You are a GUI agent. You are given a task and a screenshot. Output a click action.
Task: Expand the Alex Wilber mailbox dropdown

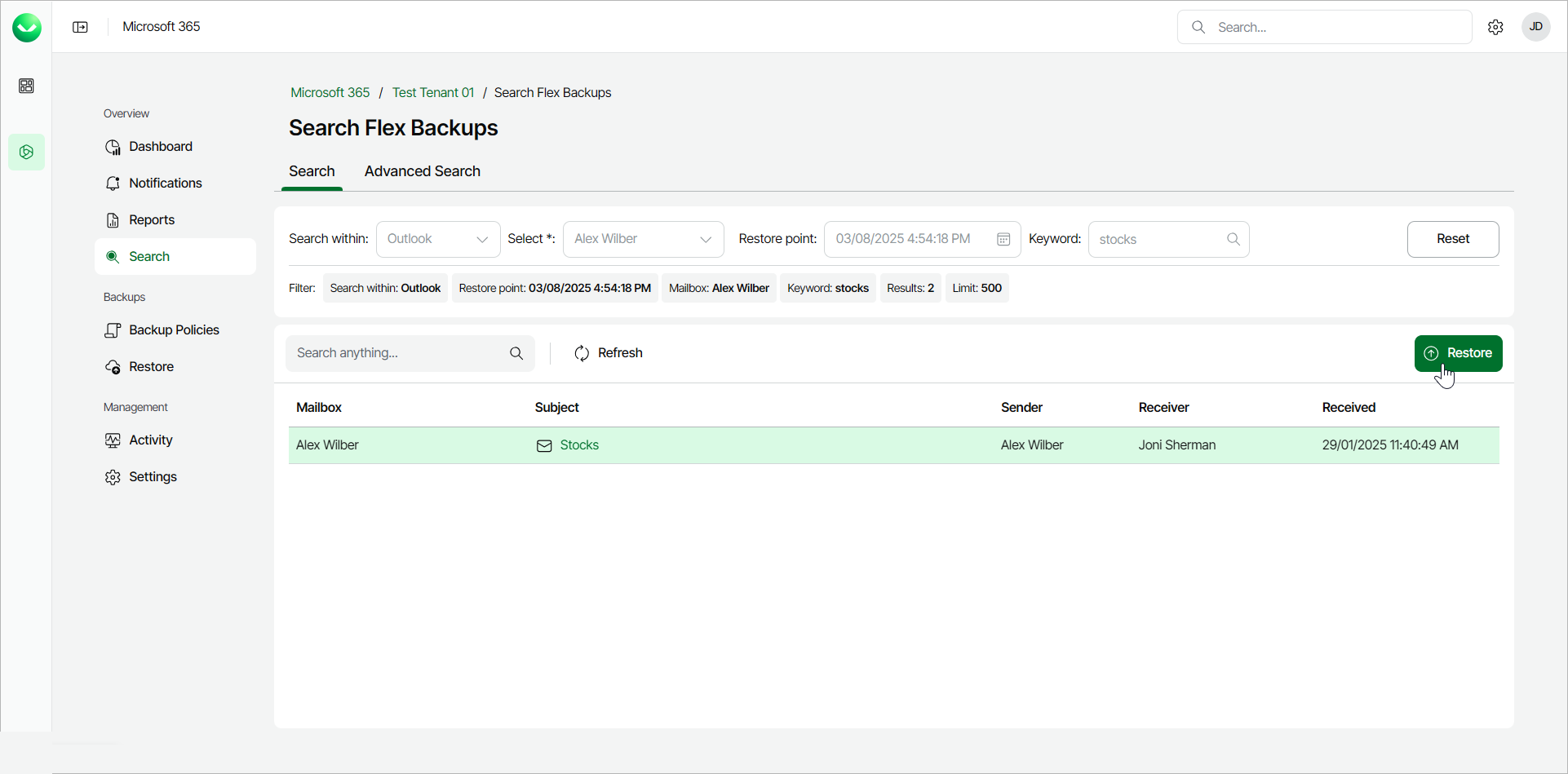[x=644, y=239]
